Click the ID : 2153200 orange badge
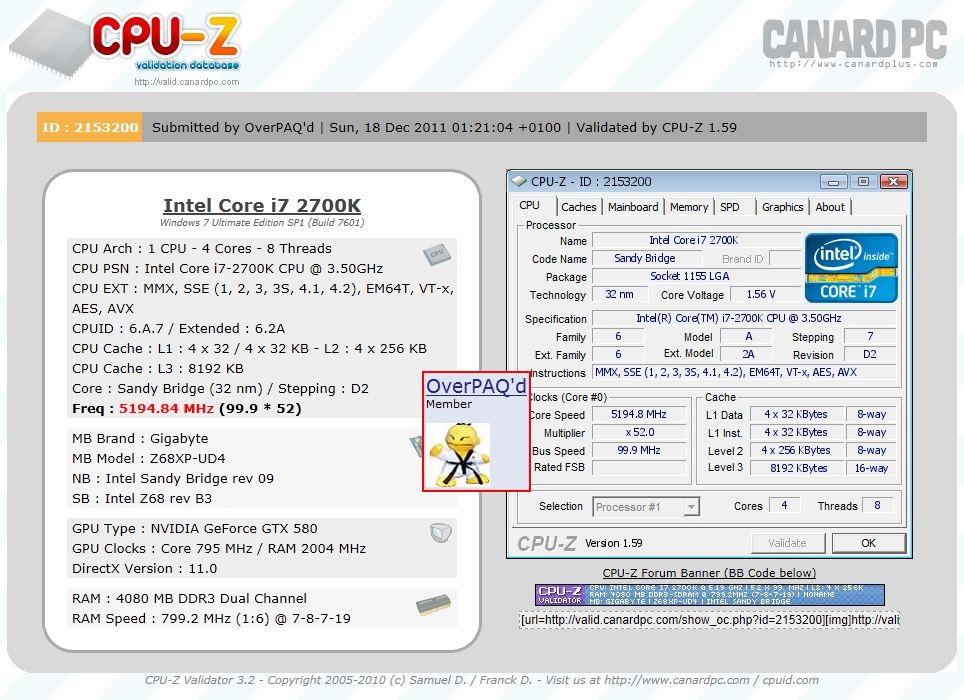The image size is (964, 700). [90, 127]
